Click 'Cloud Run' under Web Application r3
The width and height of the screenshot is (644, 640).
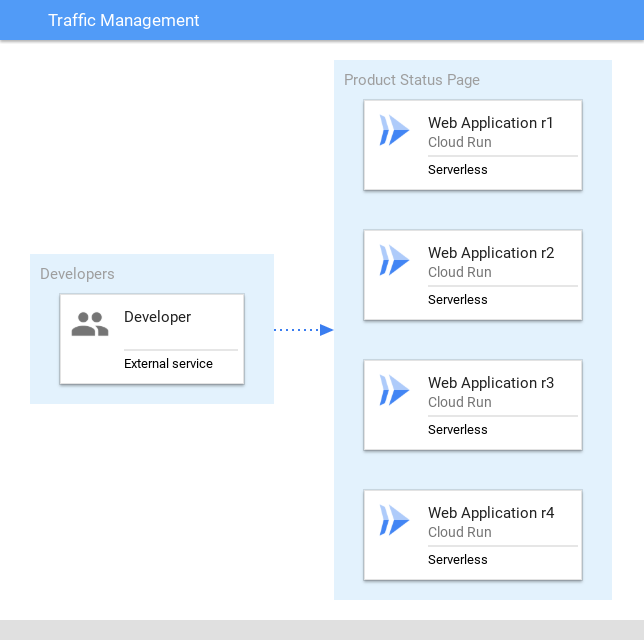460,402
